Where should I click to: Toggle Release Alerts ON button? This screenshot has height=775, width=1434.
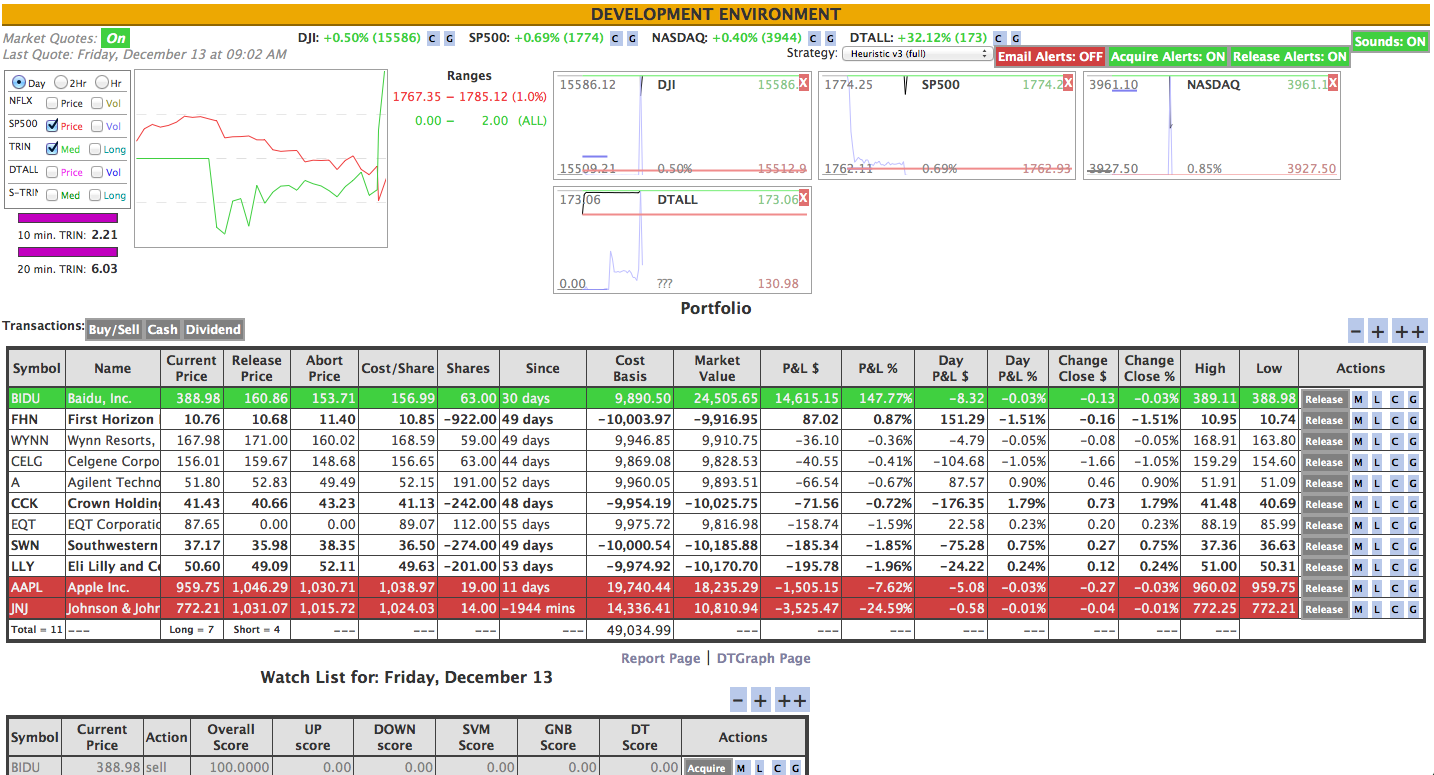1289,57
